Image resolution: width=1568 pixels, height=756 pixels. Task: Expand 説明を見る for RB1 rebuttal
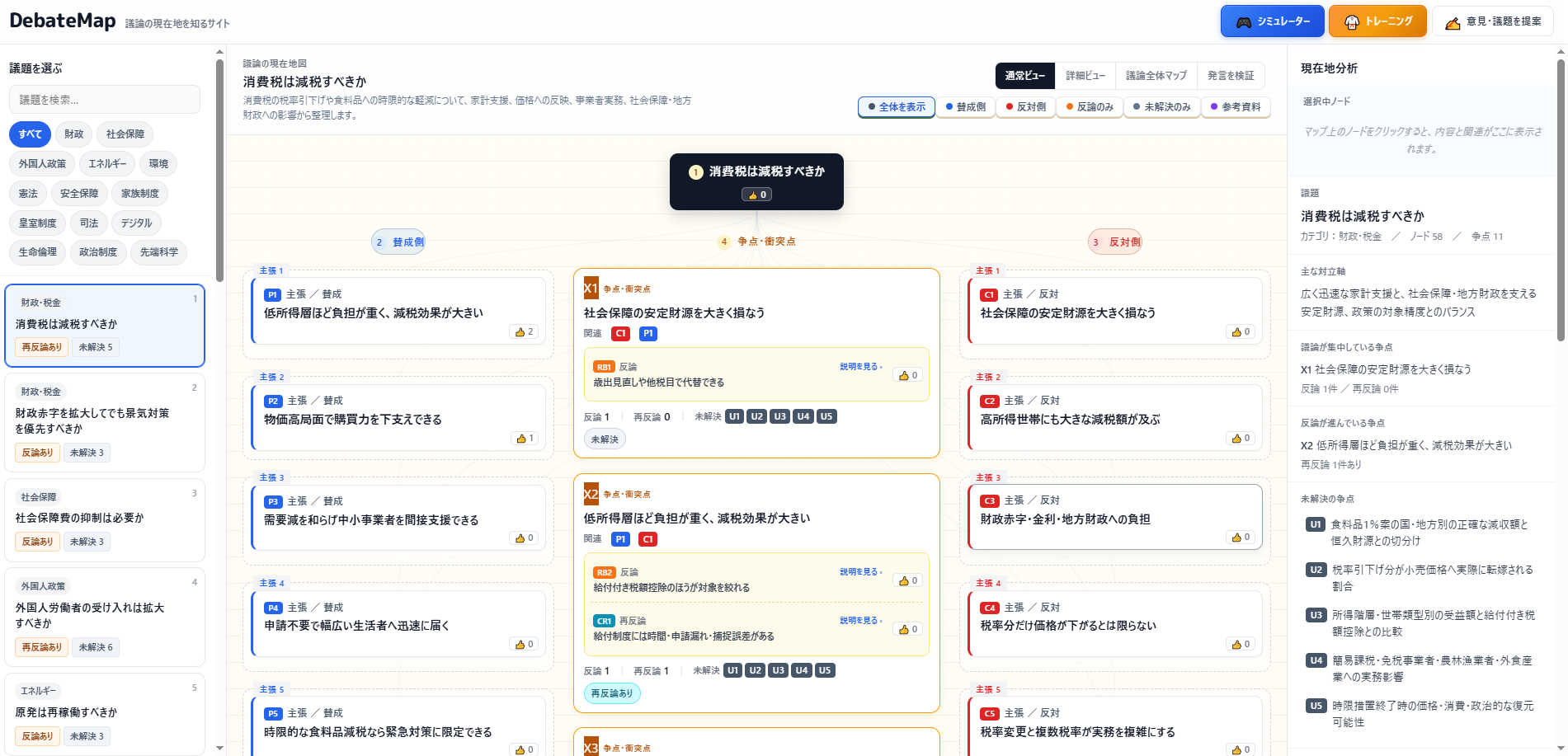coord(861,367)
